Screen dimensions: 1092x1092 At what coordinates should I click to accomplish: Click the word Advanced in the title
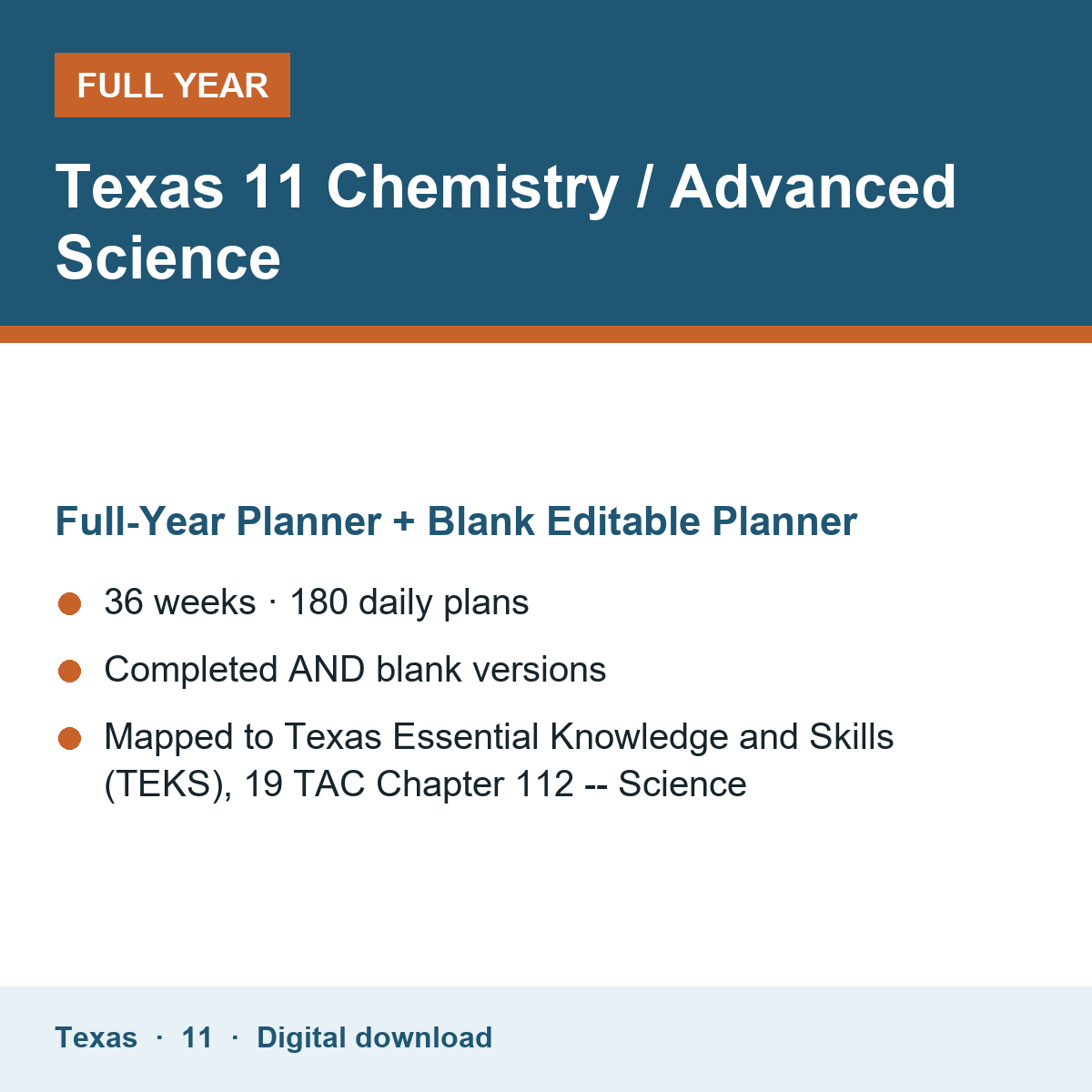click(x=814, y=187)
